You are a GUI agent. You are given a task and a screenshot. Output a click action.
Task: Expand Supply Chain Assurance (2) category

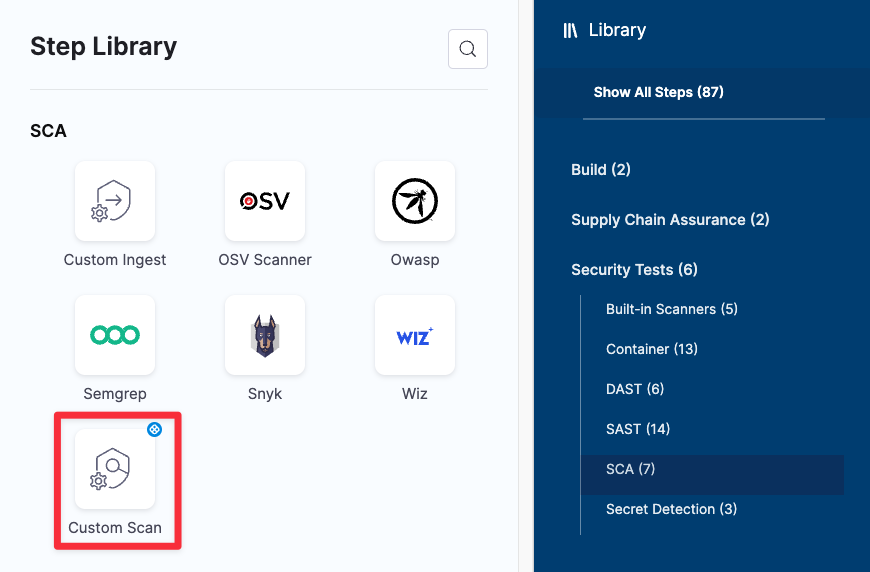pyautogui.click(x=670, y=220)
